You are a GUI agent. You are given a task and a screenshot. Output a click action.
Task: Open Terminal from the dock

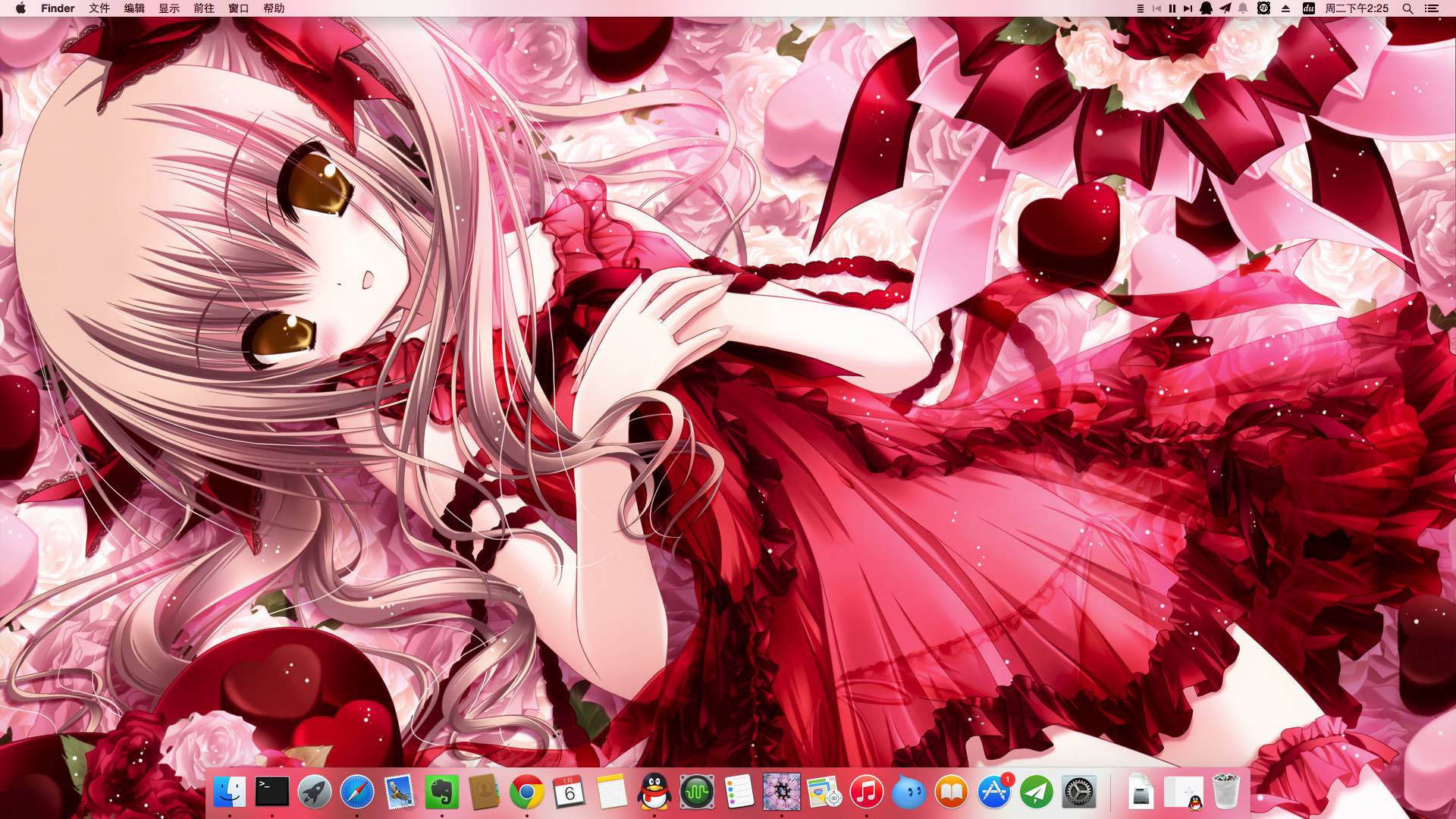(x=271, y=792)
